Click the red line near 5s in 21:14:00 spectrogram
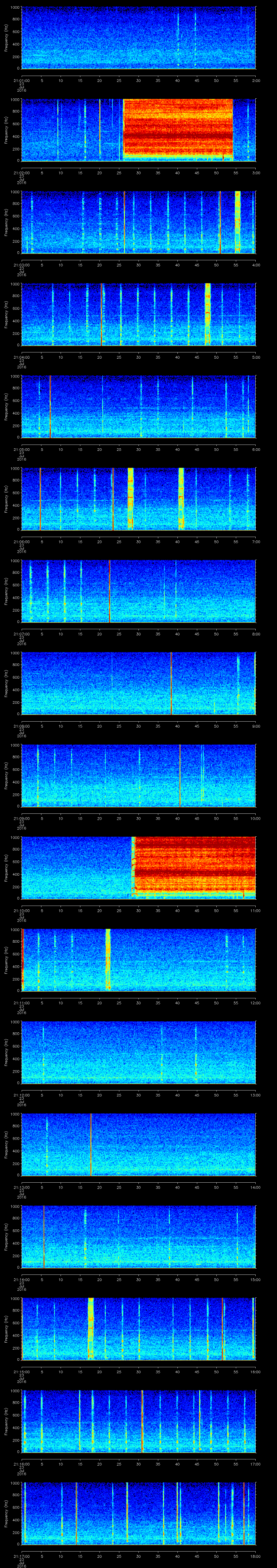 (x=44, y=1237)
